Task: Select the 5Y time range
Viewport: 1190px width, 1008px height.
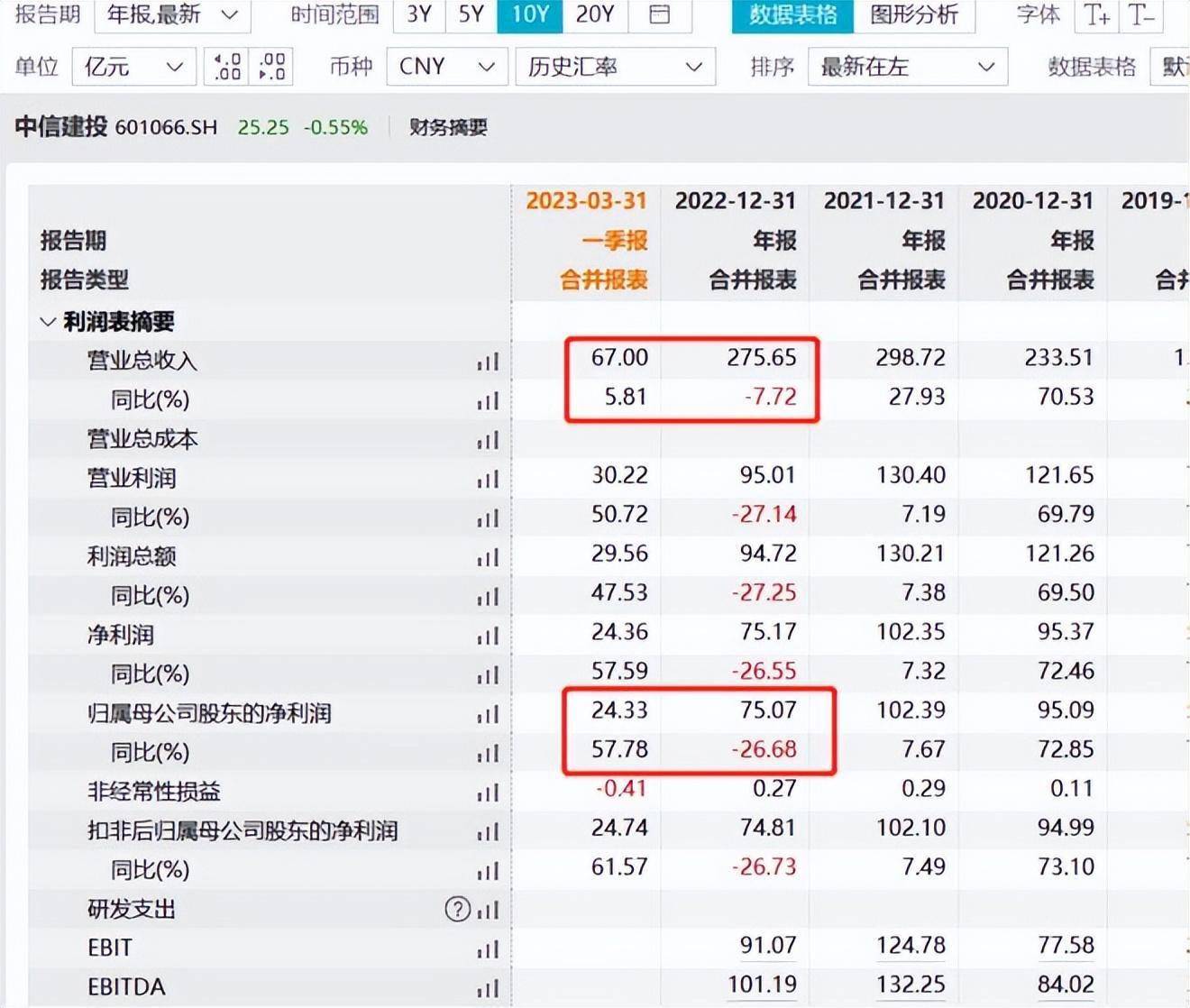Action: point(471,14)
